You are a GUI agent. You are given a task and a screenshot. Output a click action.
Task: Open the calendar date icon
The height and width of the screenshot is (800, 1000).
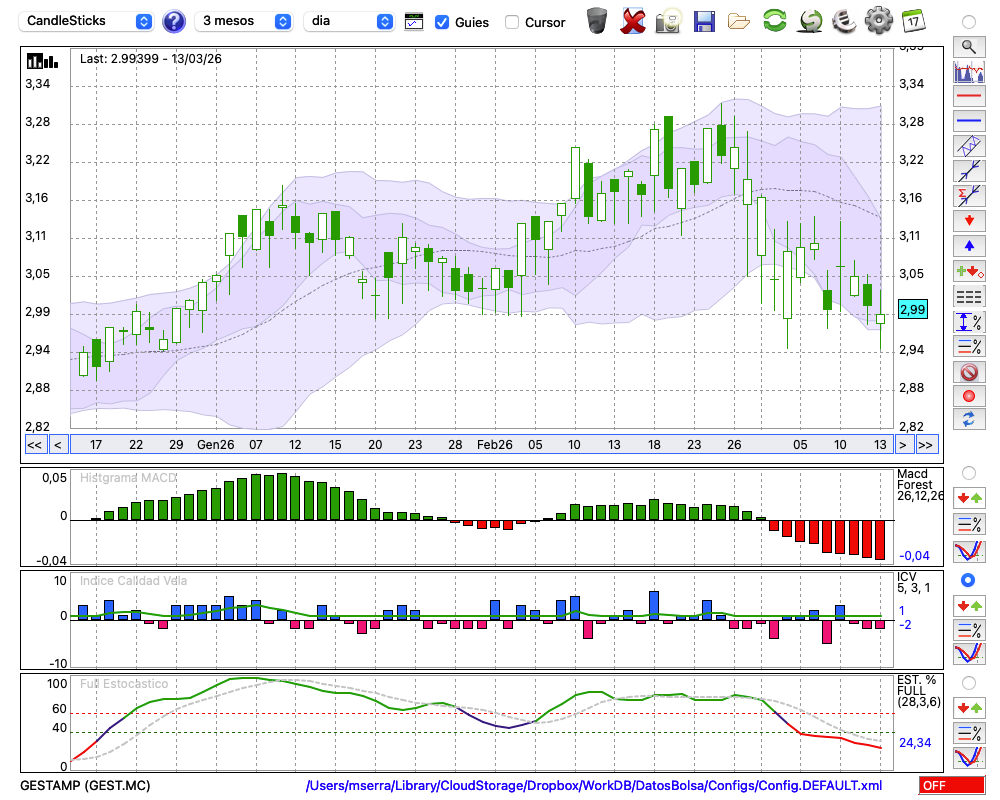(912, 21)
